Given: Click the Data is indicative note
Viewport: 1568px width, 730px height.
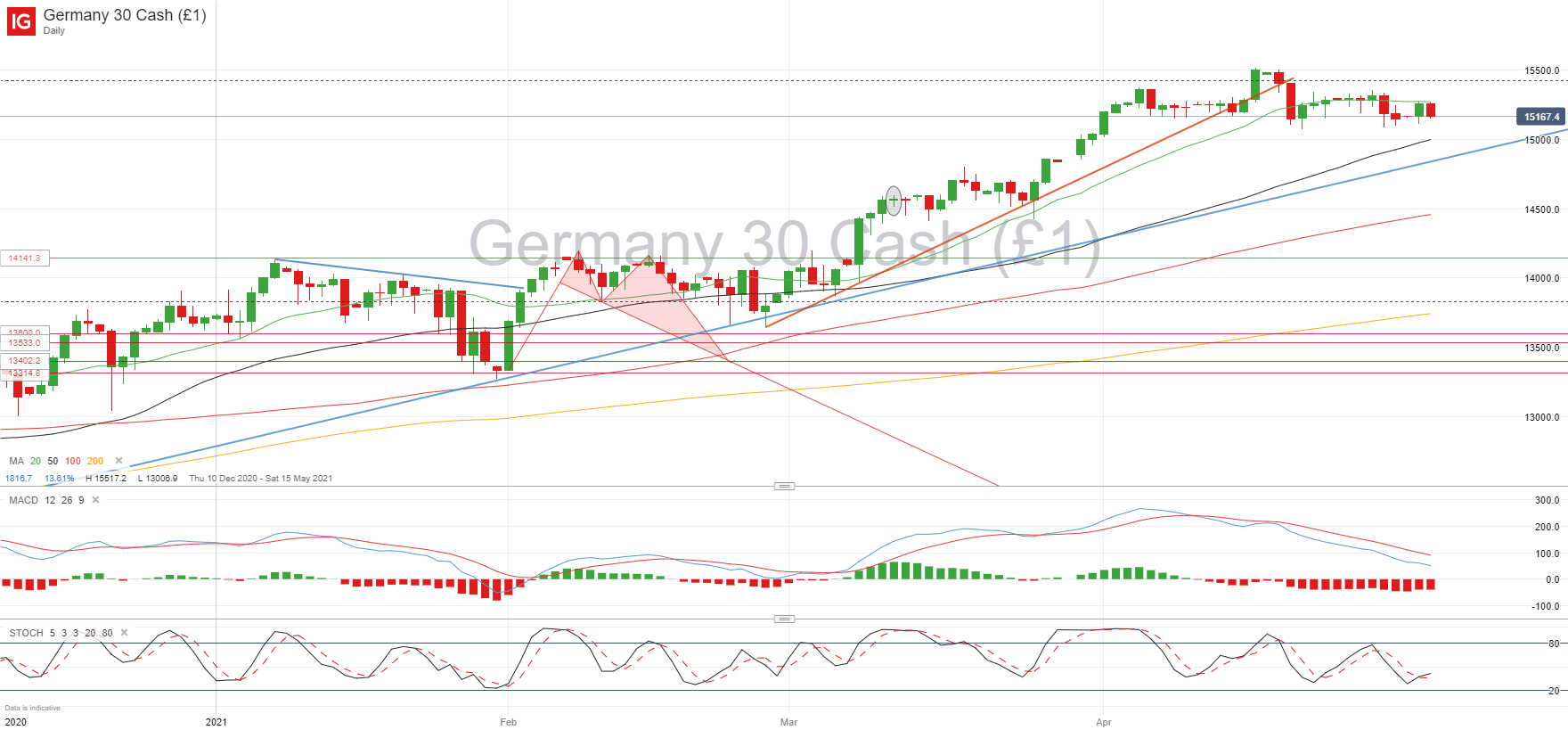Looking at the screenshot, I should pyautogui.click(x=33, y=708).
